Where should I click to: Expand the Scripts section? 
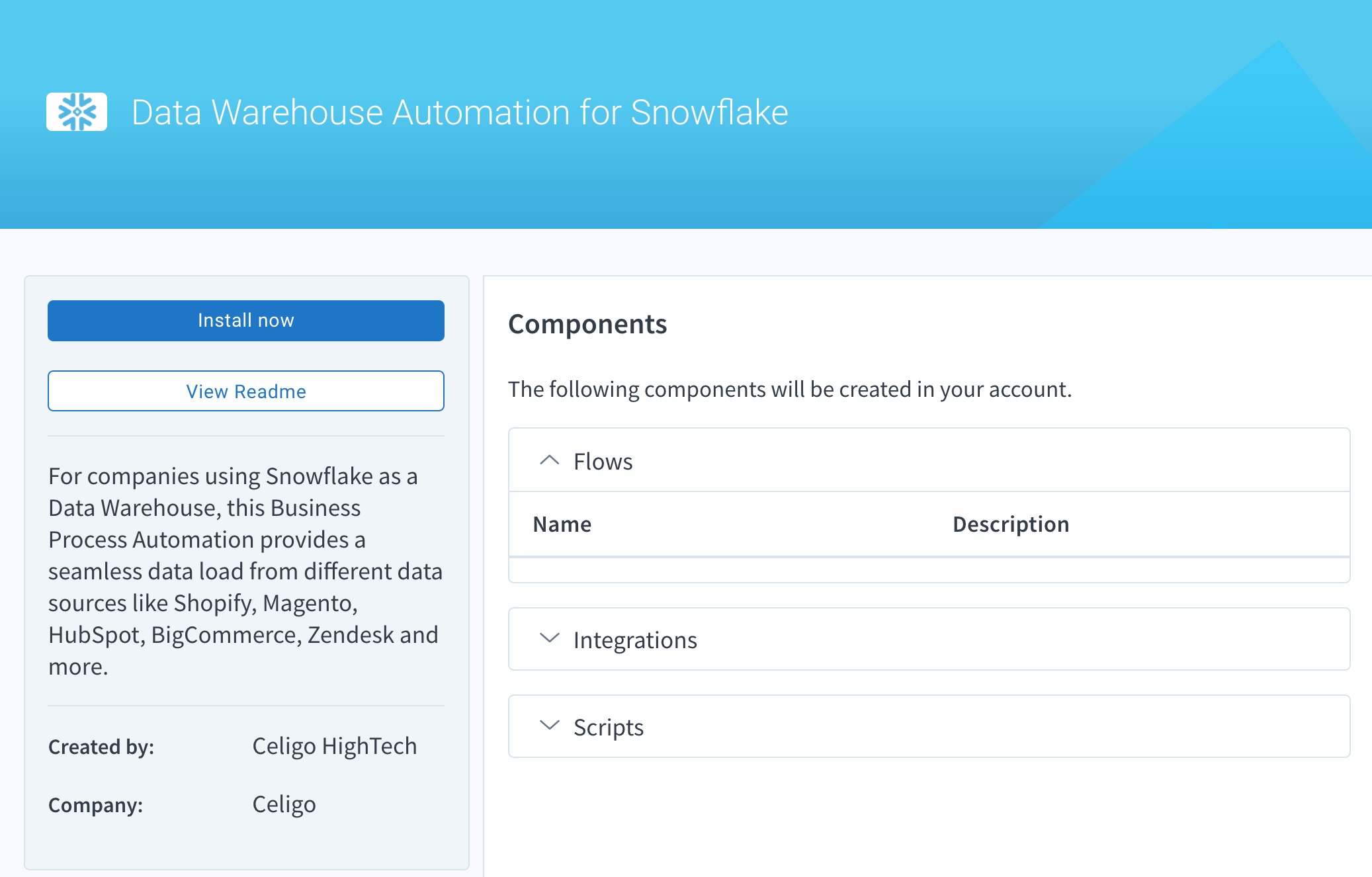pos(929,727)
